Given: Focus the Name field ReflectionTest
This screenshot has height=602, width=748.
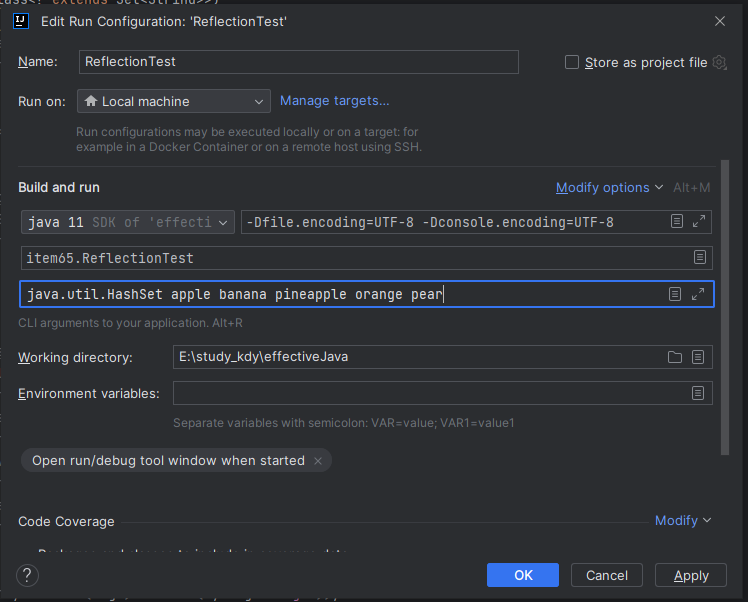Looking at the screenshot, I should [x=299, y=62].
